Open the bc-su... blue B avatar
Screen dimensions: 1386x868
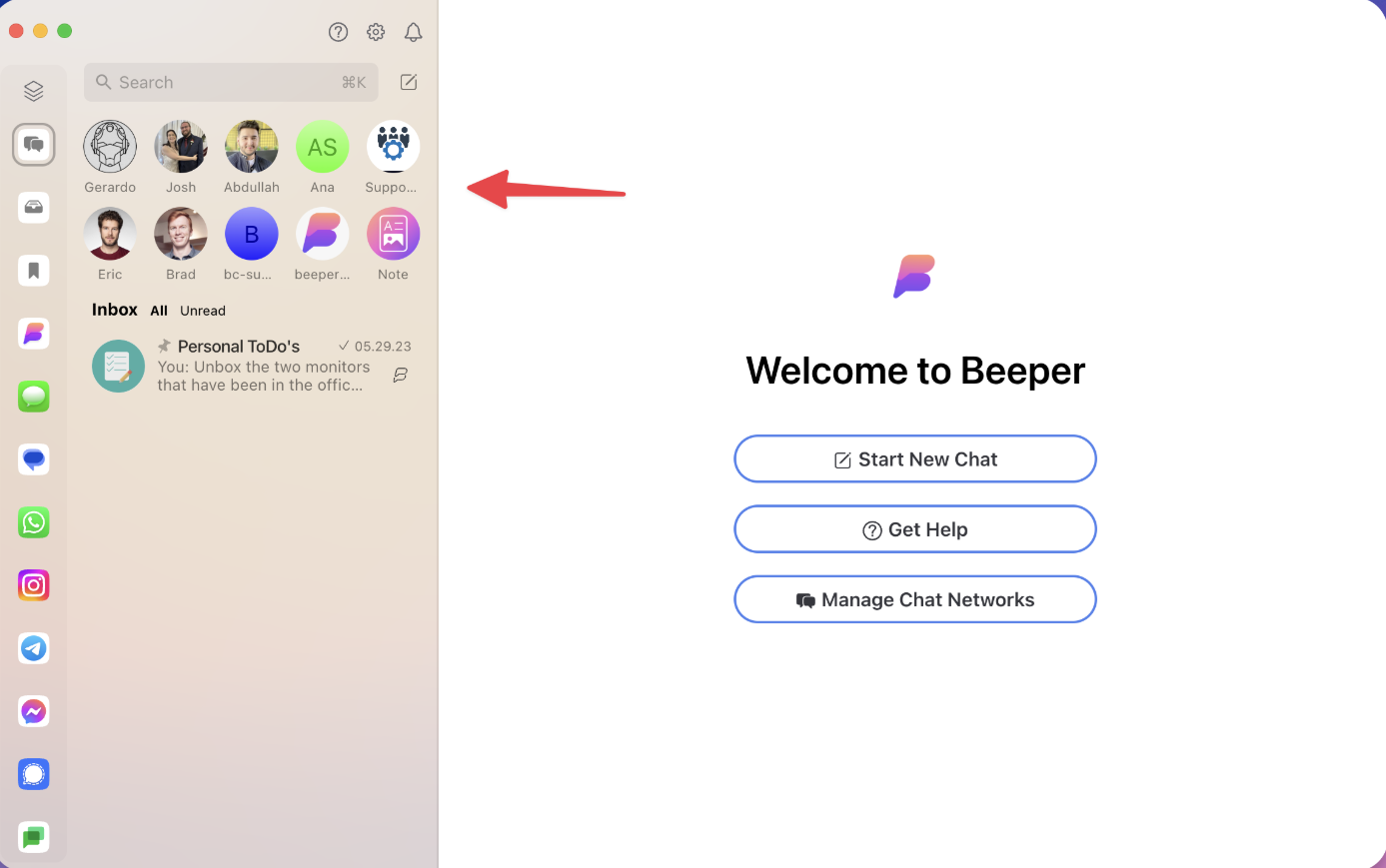click(252, 234)
